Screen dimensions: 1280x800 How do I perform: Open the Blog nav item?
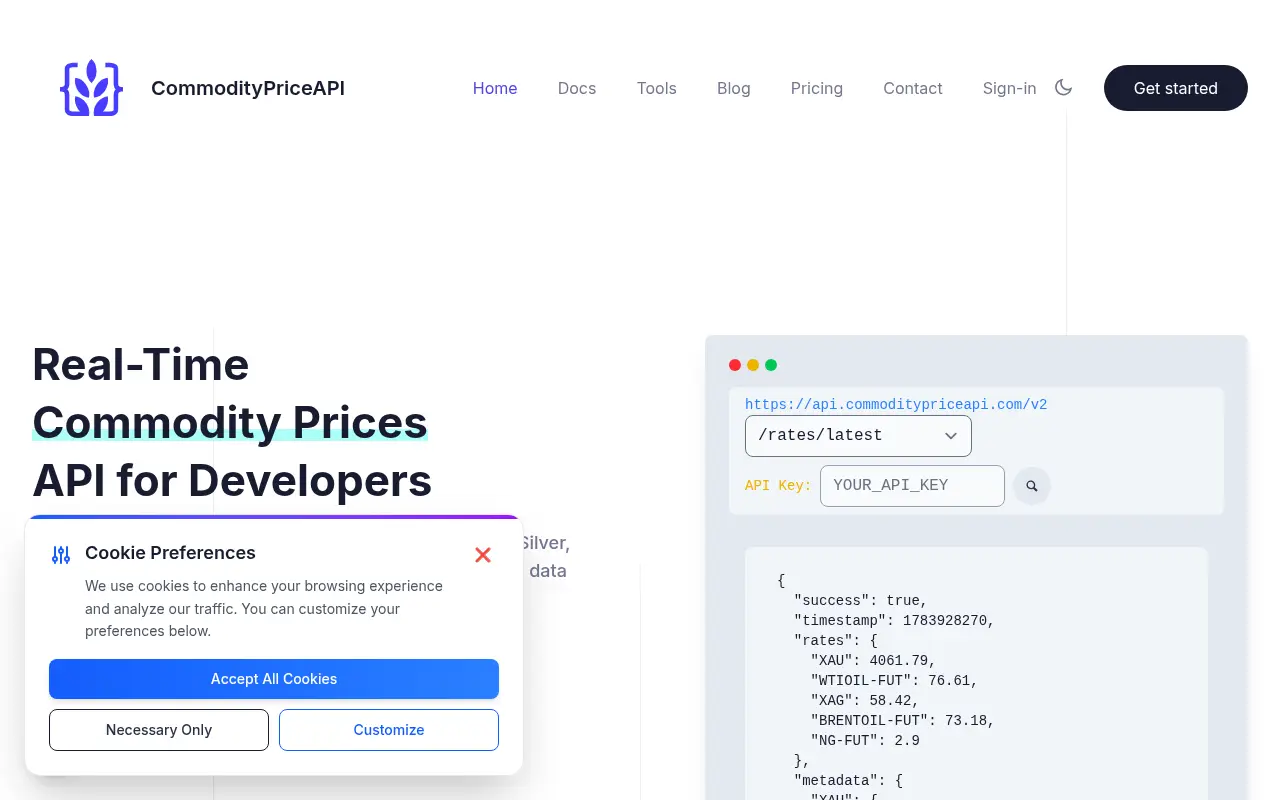click(x=734, y=88)
